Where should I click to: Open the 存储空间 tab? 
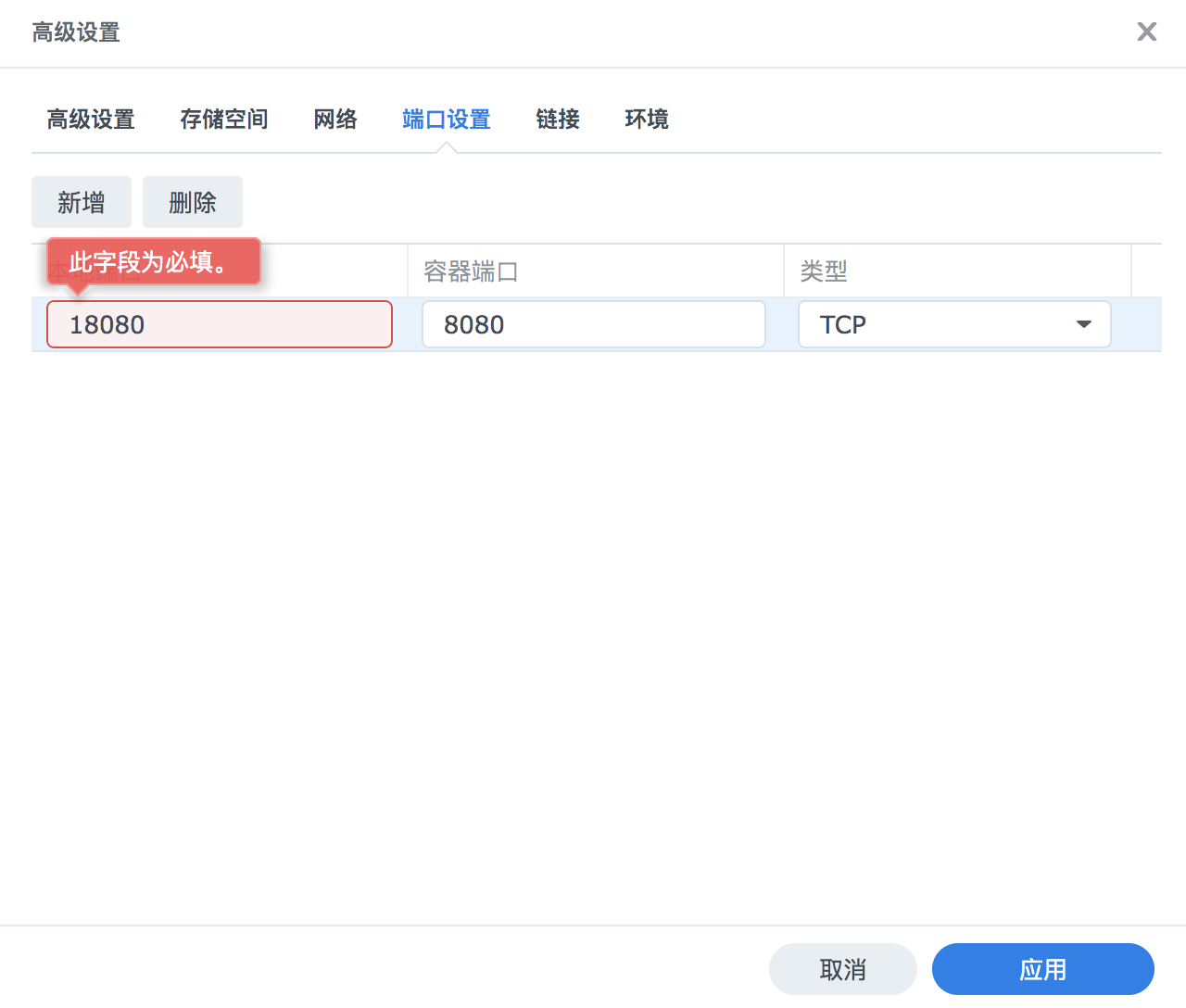224,120
